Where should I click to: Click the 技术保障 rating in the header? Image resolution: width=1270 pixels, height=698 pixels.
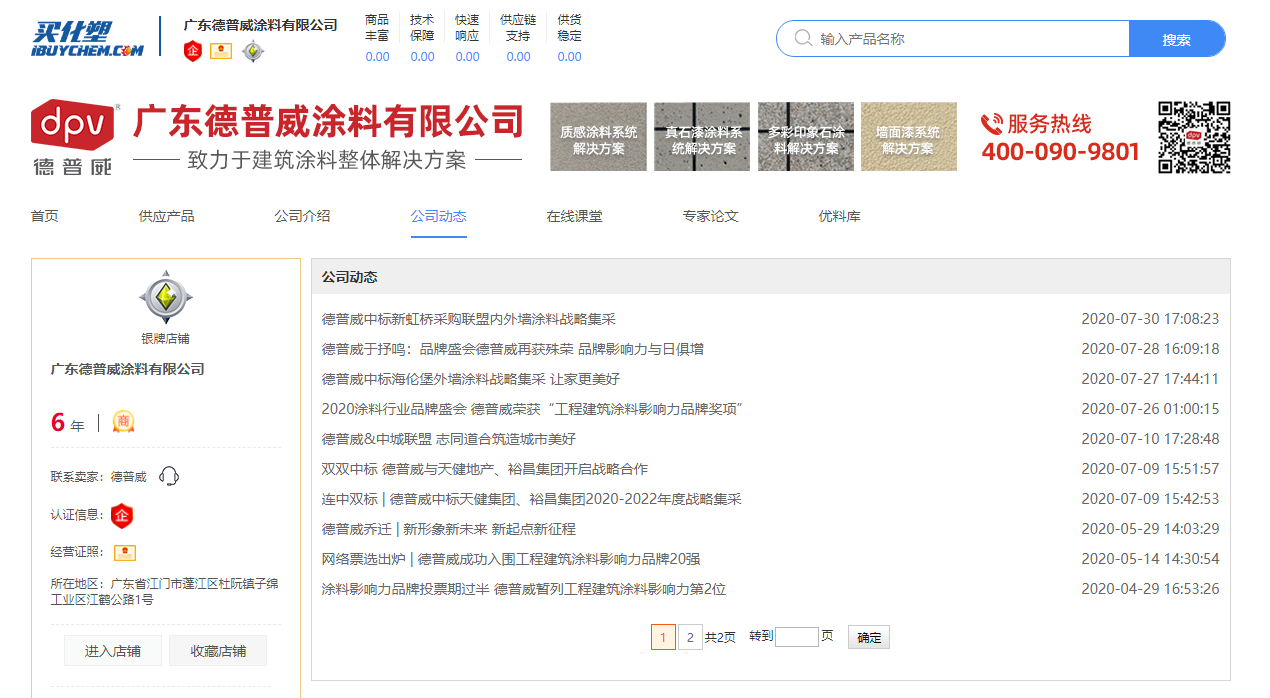coord(423,38)
